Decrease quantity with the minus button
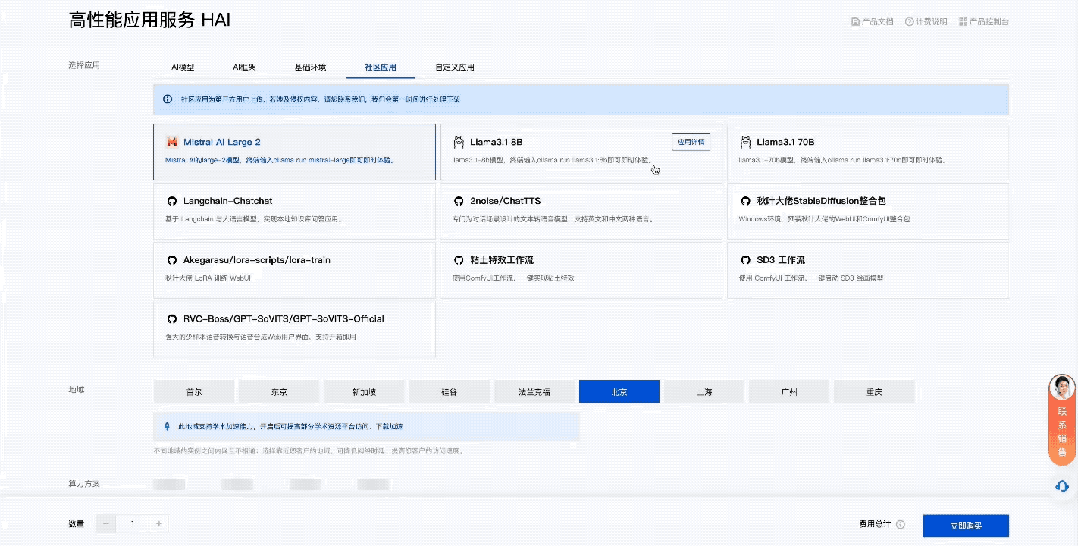Viewport: 1078px width, 546px height. (x=106, y=524)
